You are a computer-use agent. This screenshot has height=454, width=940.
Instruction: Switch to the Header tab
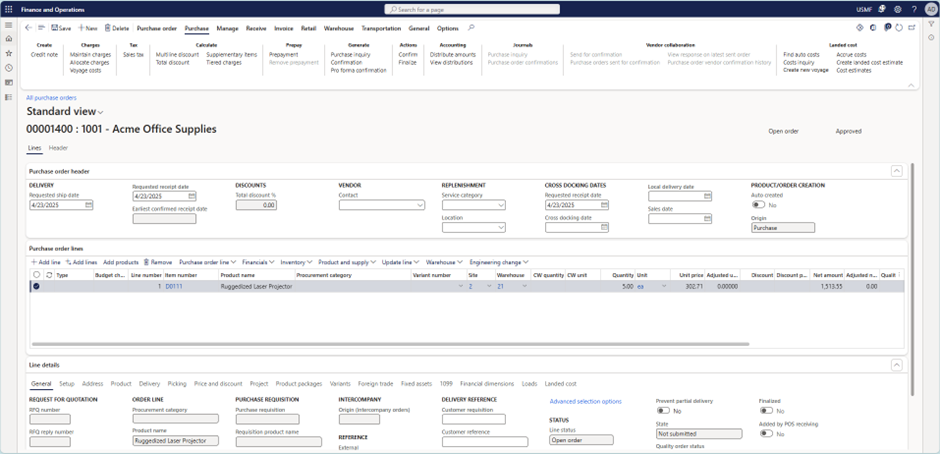[x=58, y=148]
